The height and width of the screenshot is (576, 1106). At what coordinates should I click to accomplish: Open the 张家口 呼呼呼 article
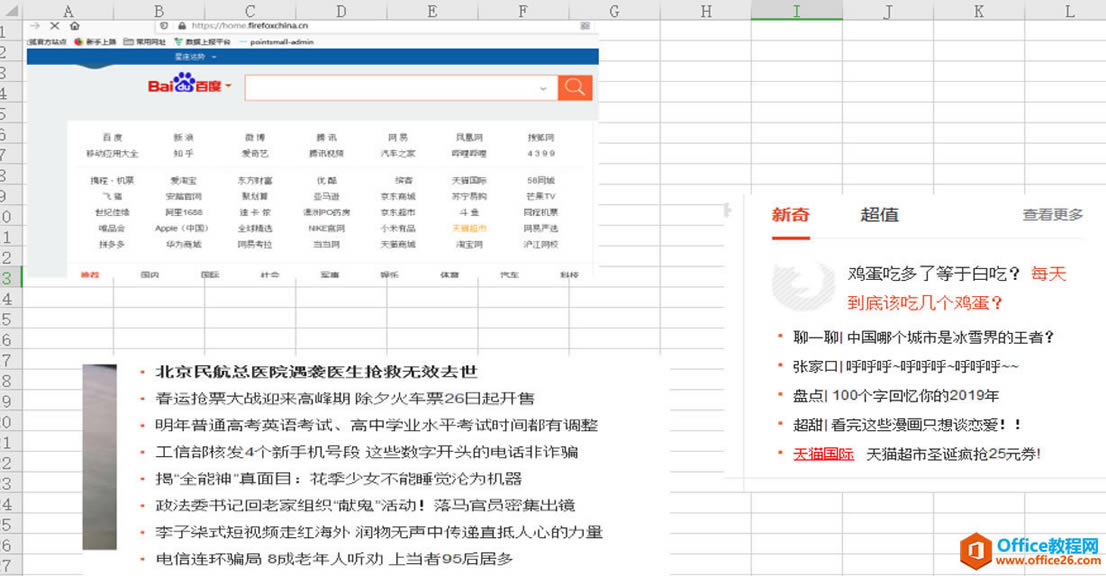point(906,367)
